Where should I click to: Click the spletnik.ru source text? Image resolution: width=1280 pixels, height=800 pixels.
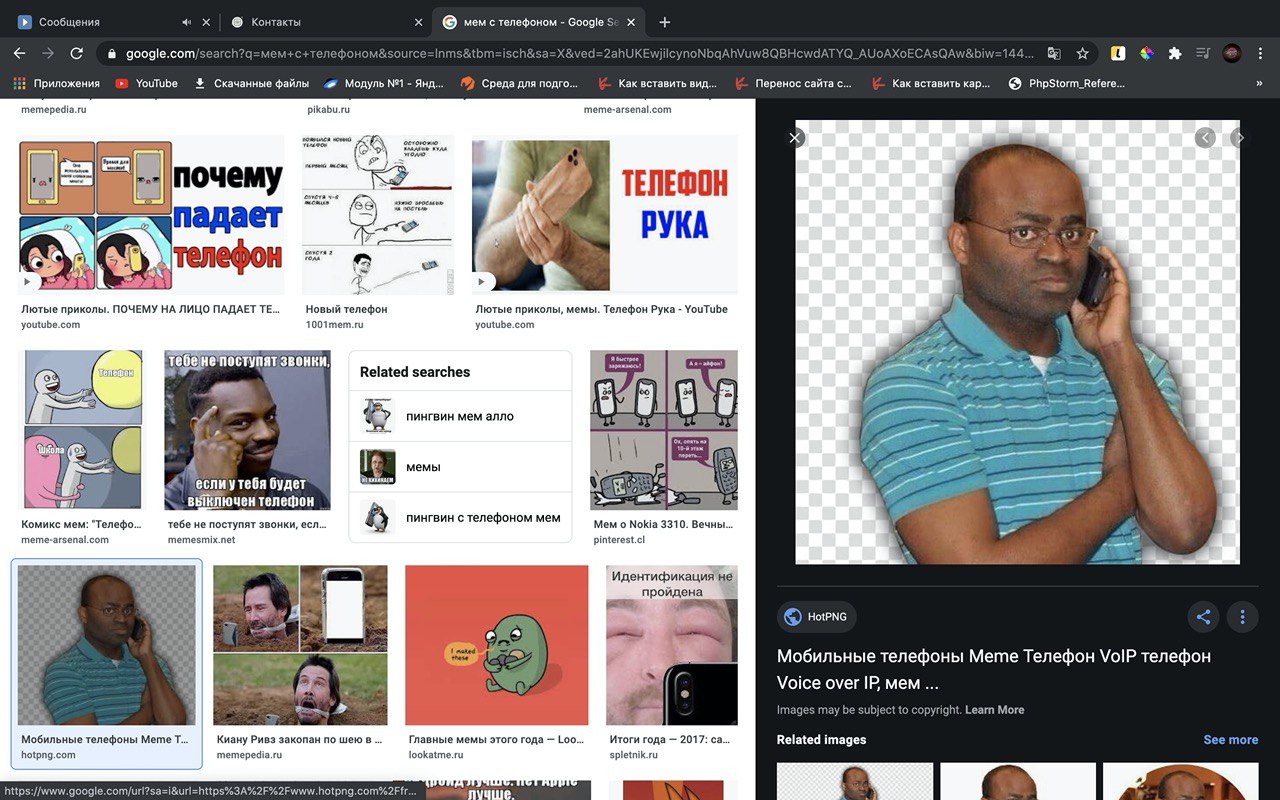coord(634,755)
